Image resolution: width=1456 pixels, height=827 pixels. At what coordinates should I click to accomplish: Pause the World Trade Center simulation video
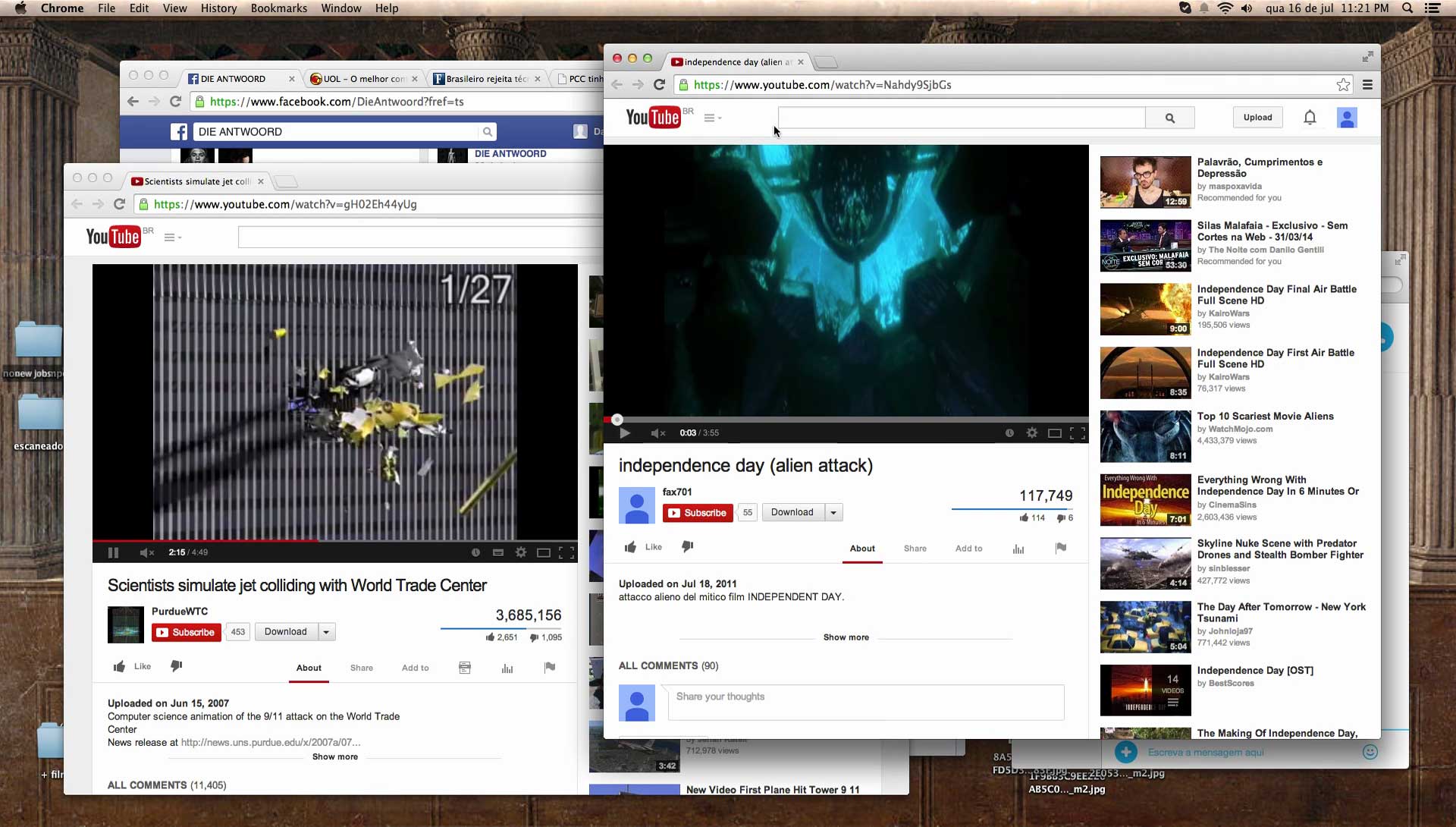point(113,552)
